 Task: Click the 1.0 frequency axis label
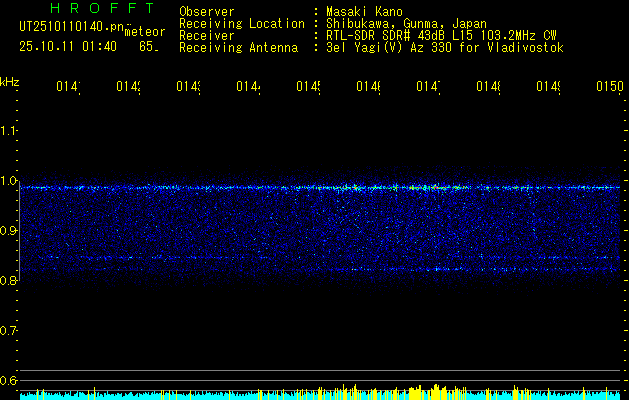[8, 181]
